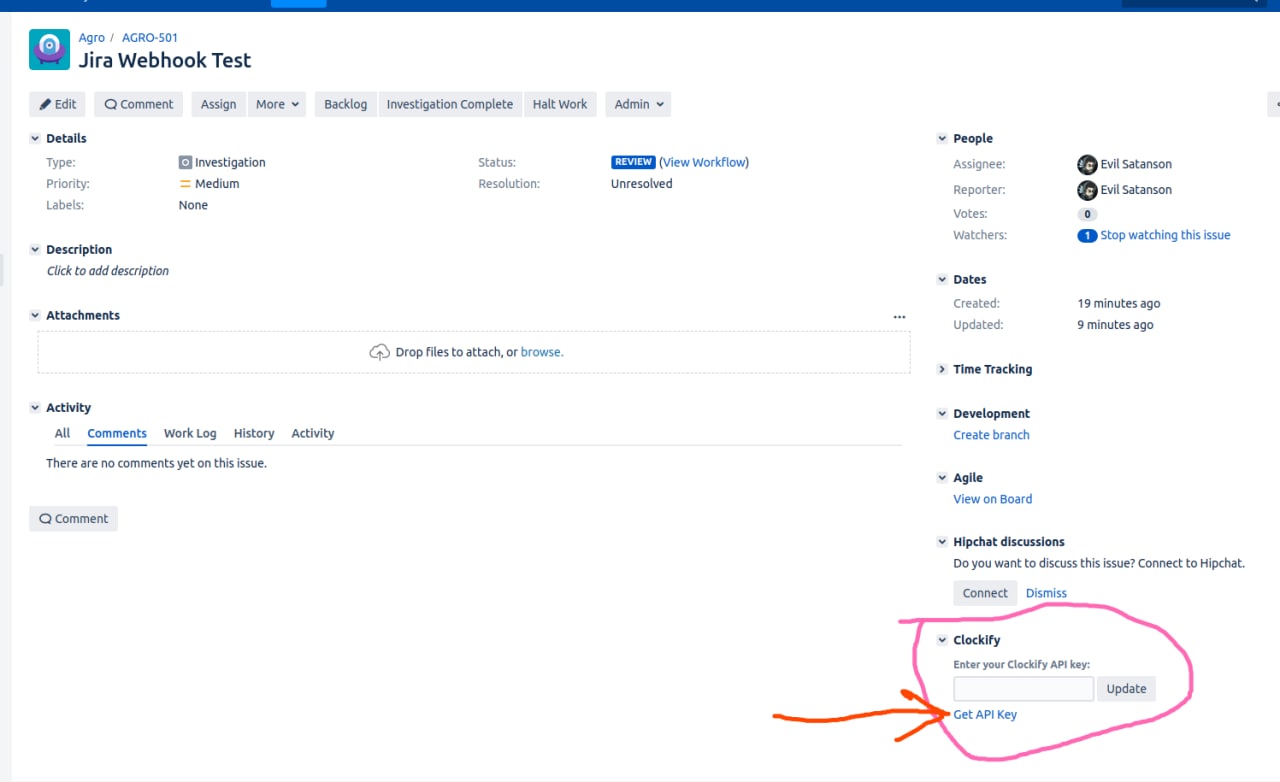This screenshot has height=782, width=1280.
Task: Collapse the Clockify section
Action: coord(942,640)
